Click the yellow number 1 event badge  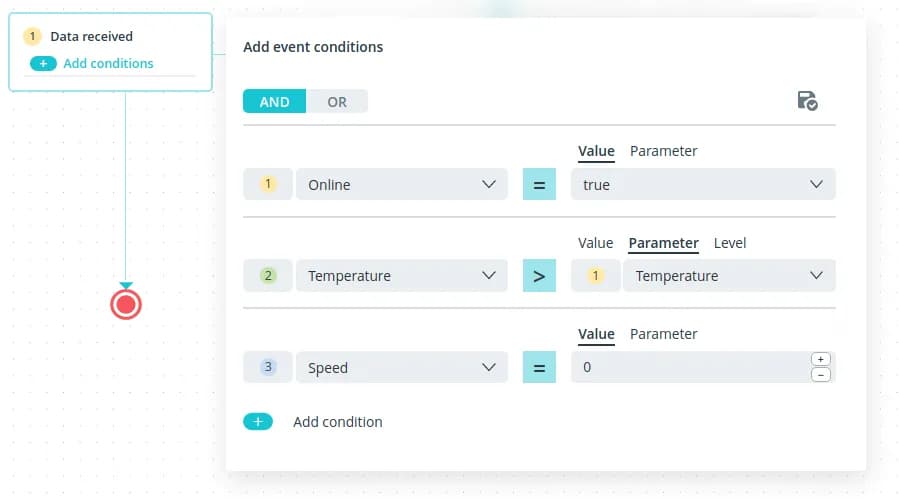click(32, 37)
